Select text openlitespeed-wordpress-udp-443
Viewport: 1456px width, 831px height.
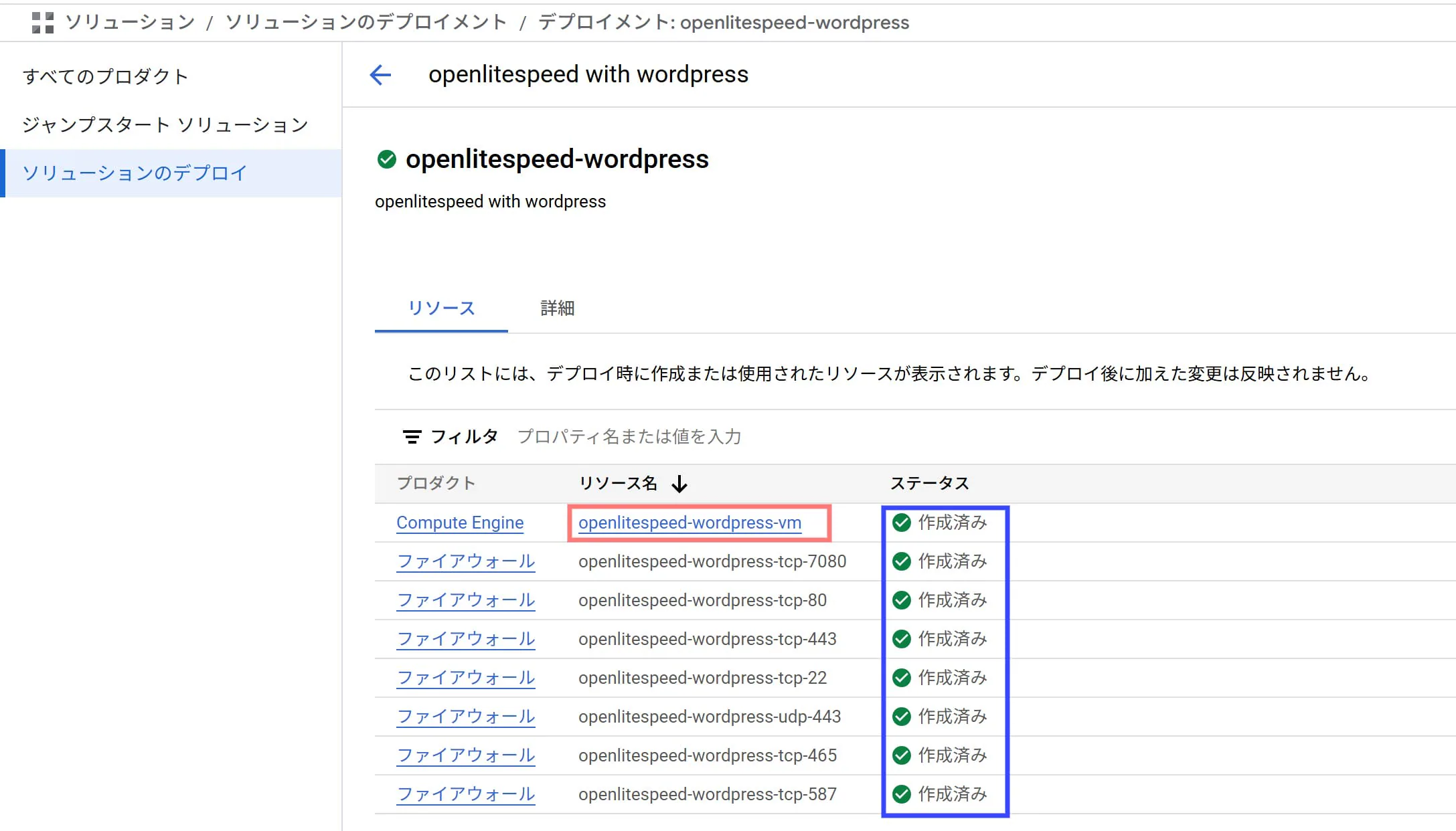tap(710, 717)
